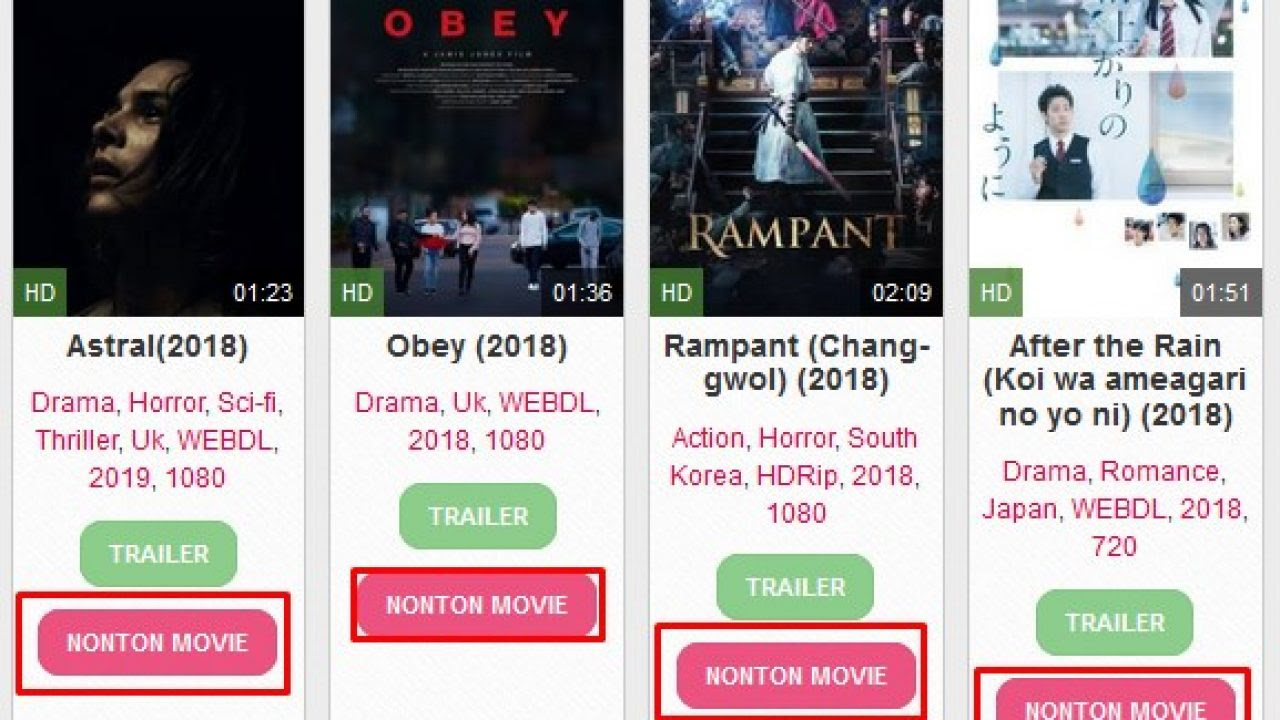
Task: Select the Sci-fi genre tag under Astral
Action: click(250, 403)
